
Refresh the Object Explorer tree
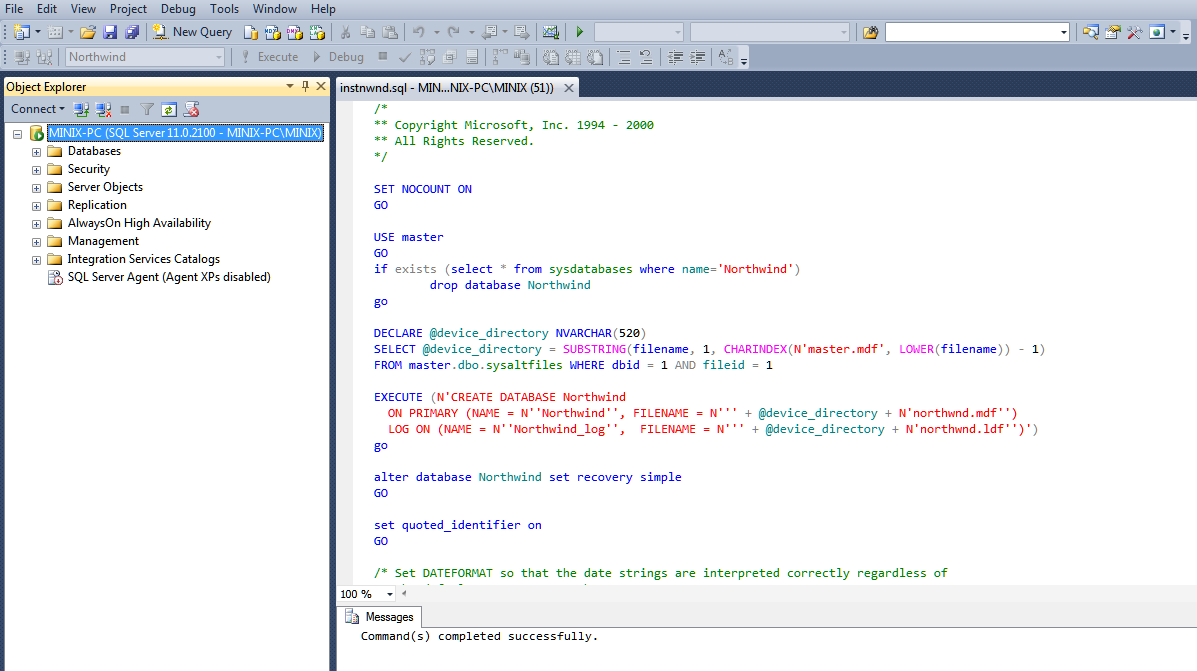click(169, 109)
